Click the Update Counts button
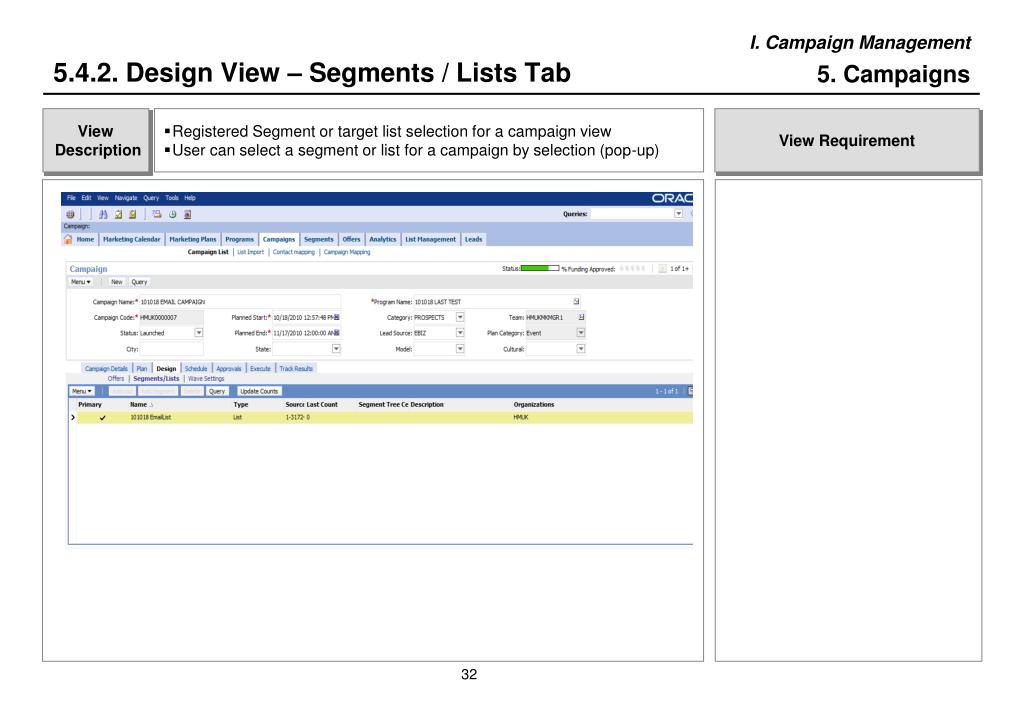The width and height of the screenshot is (1023, 708). (x=258, y=392)
